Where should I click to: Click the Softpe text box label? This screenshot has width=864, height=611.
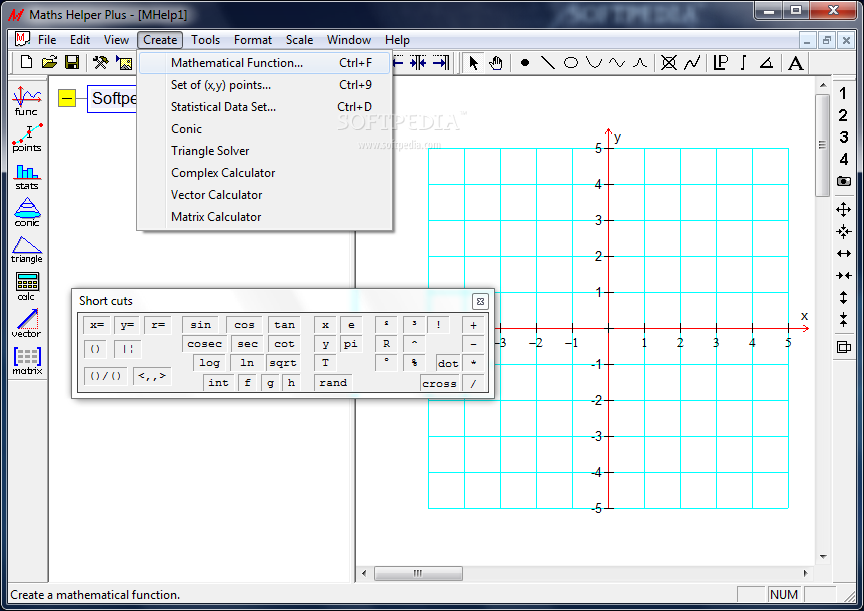(x=112, y=99)
